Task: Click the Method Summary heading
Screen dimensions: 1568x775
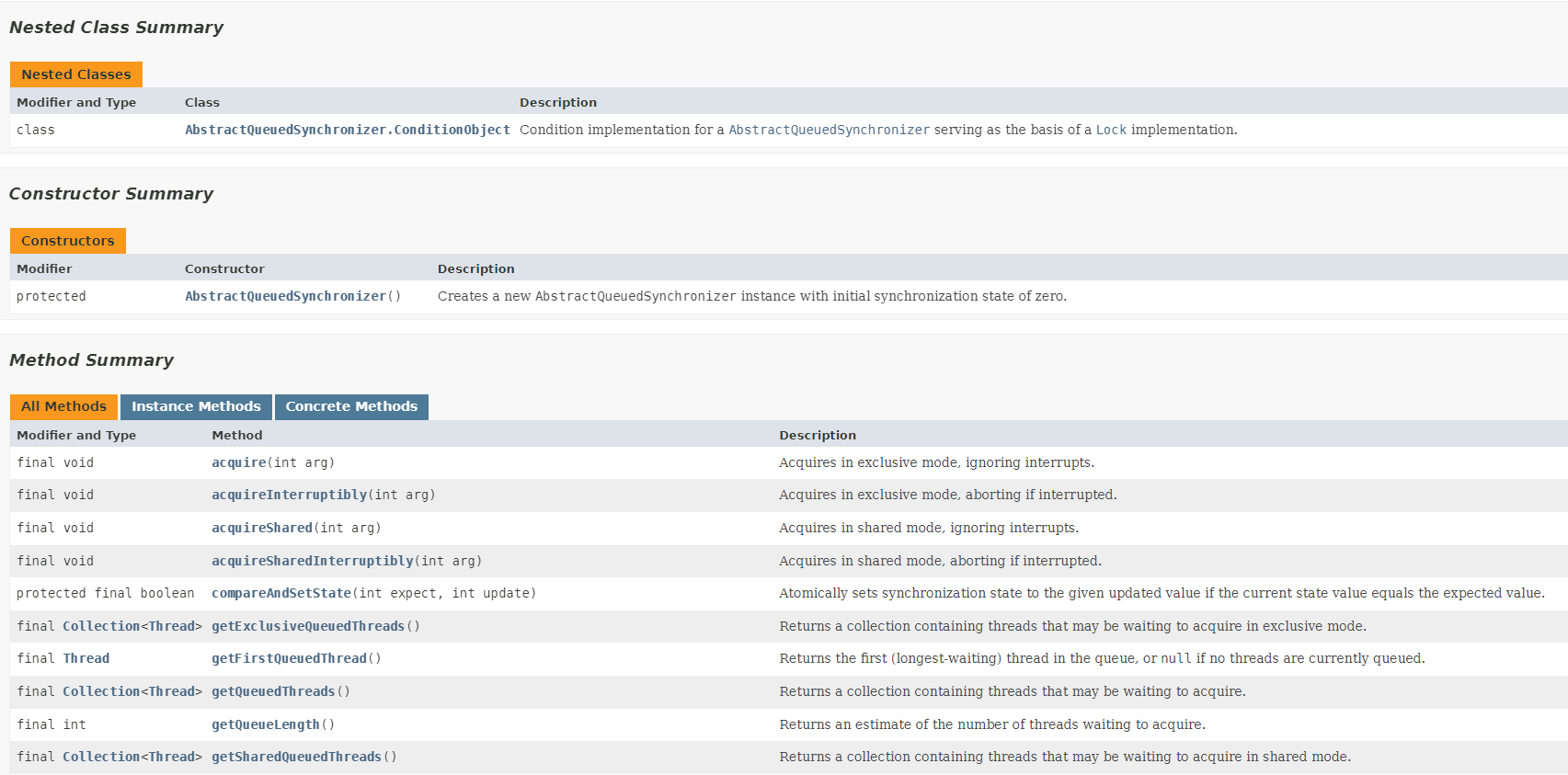Action: click(91, 360)
